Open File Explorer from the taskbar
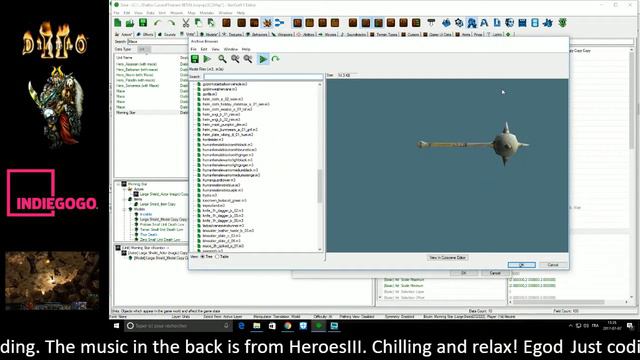The width and height of the screenshot is (640, 360). [x=257, y=326]
